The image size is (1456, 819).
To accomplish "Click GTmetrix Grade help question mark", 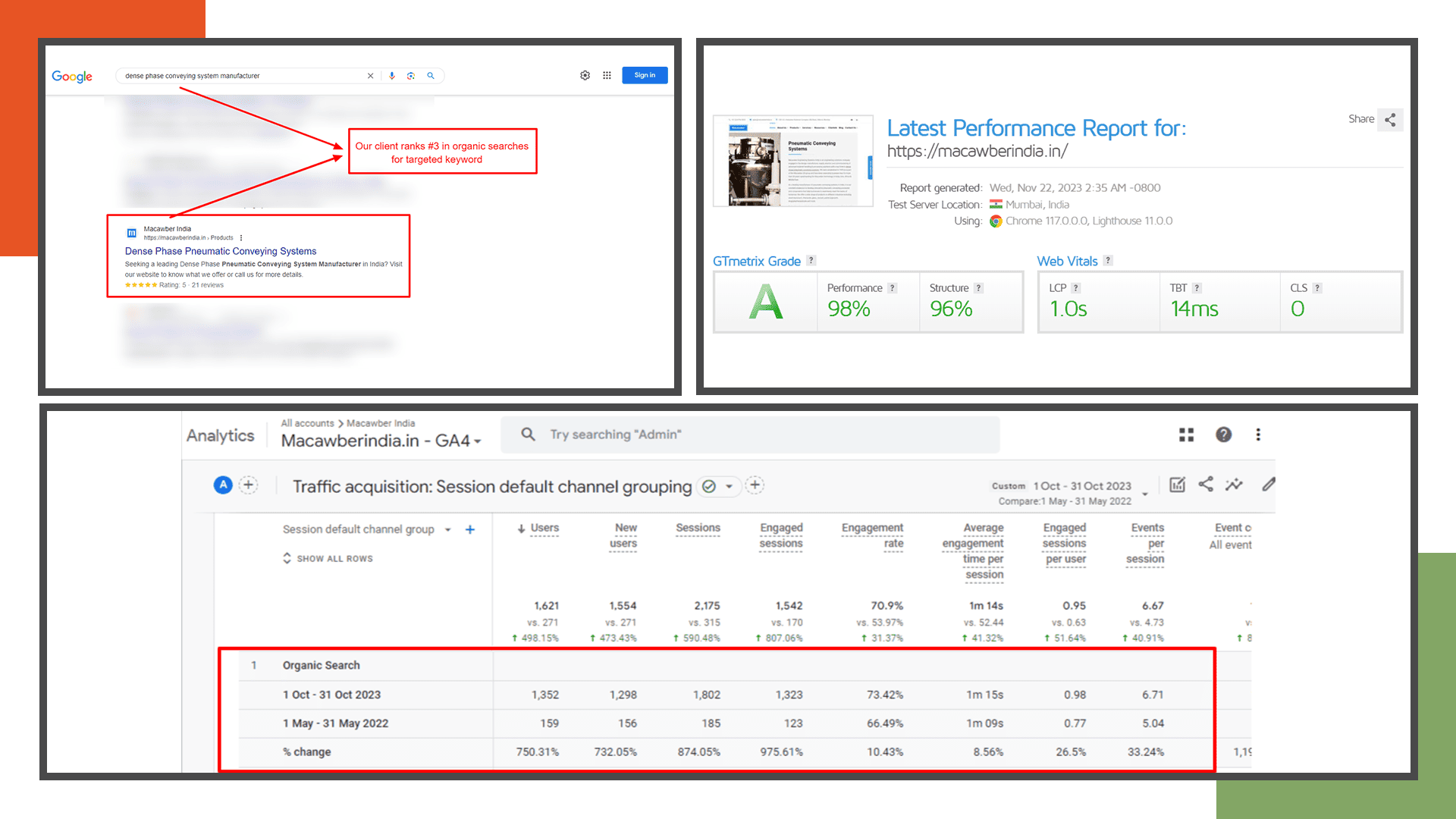I will pos(811,260).
